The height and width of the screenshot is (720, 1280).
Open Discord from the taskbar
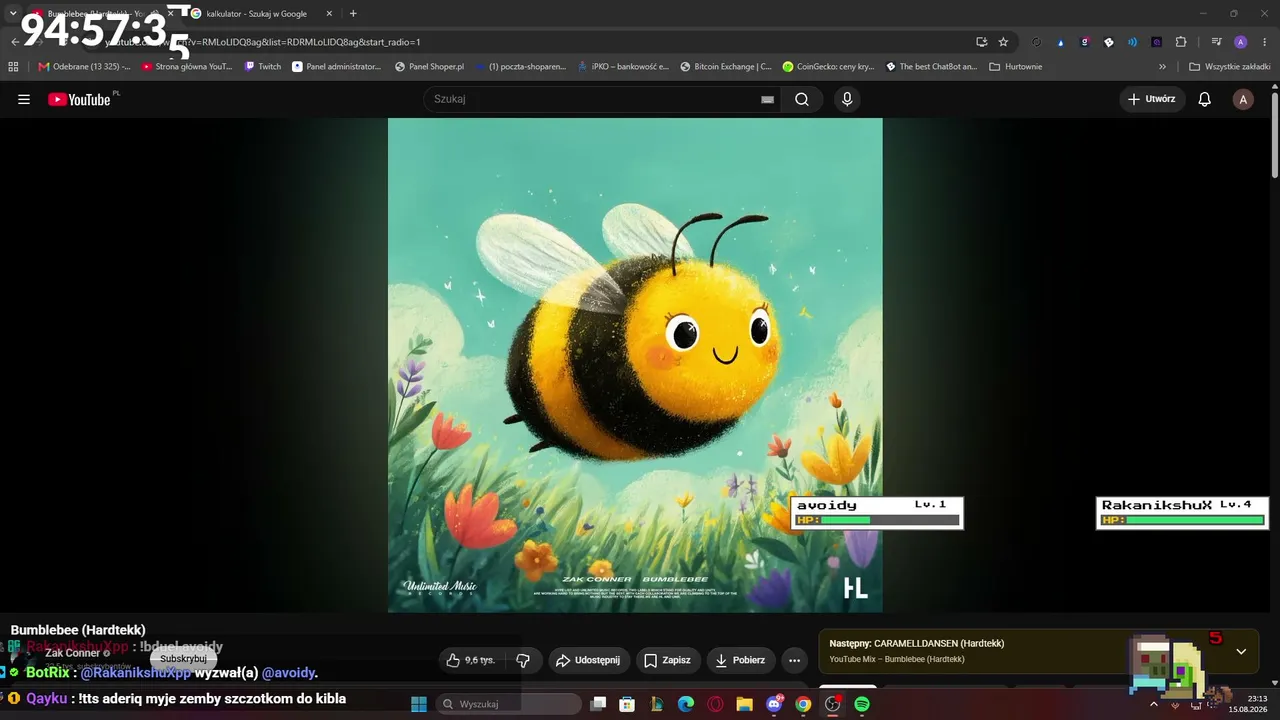click(774, 704)
